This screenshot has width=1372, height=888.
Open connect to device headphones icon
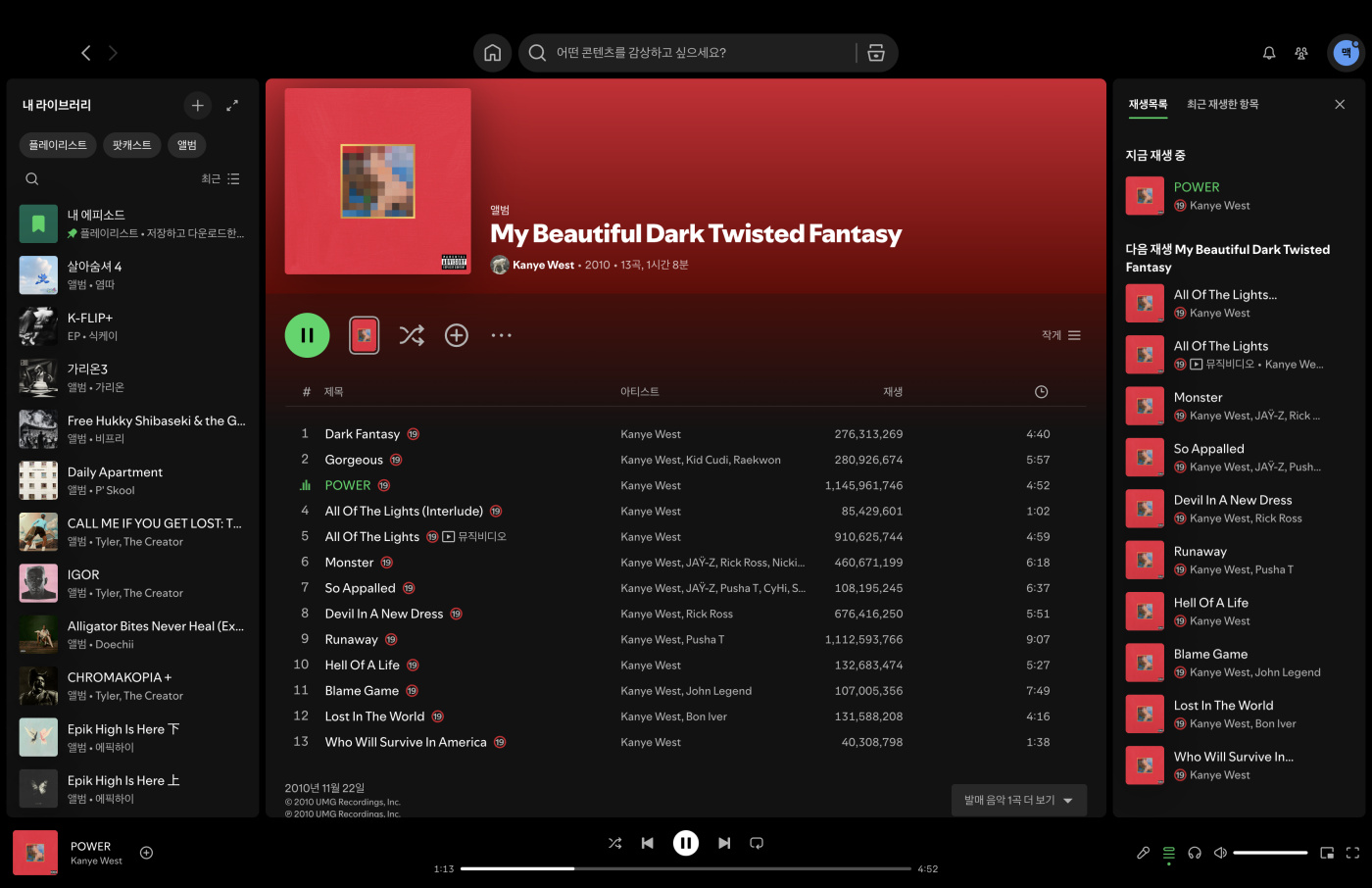[x=1195, y=853]
